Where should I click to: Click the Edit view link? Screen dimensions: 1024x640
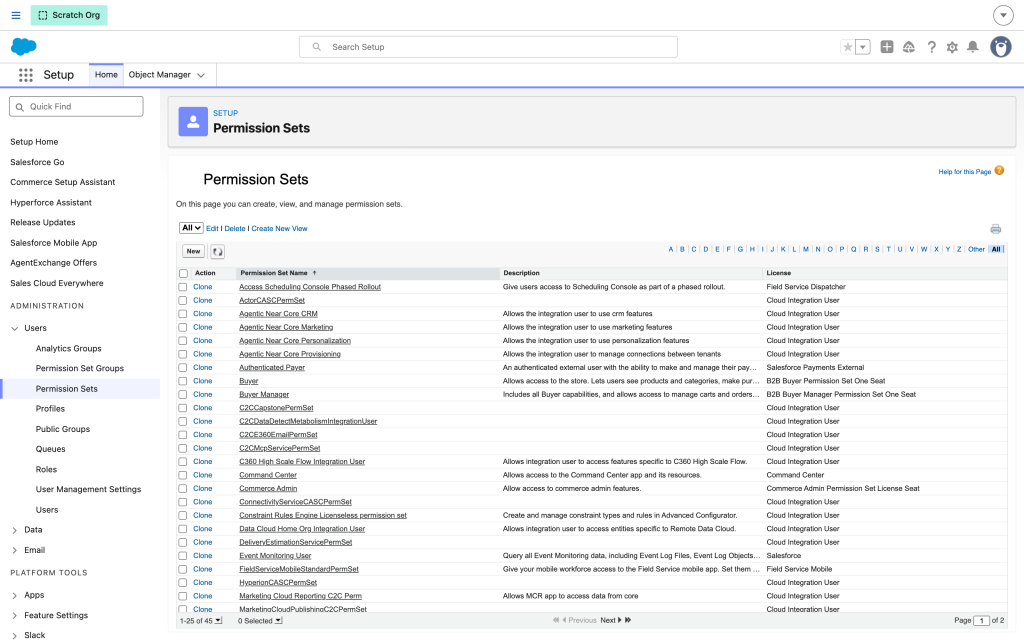coord(212,229)
